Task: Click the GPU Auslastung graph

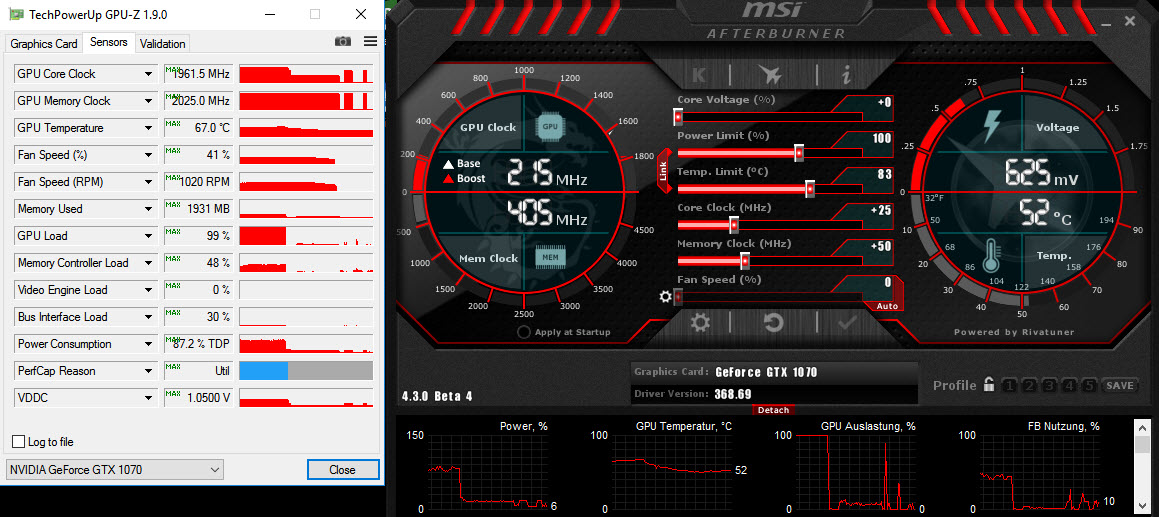Action: [854, 473]
